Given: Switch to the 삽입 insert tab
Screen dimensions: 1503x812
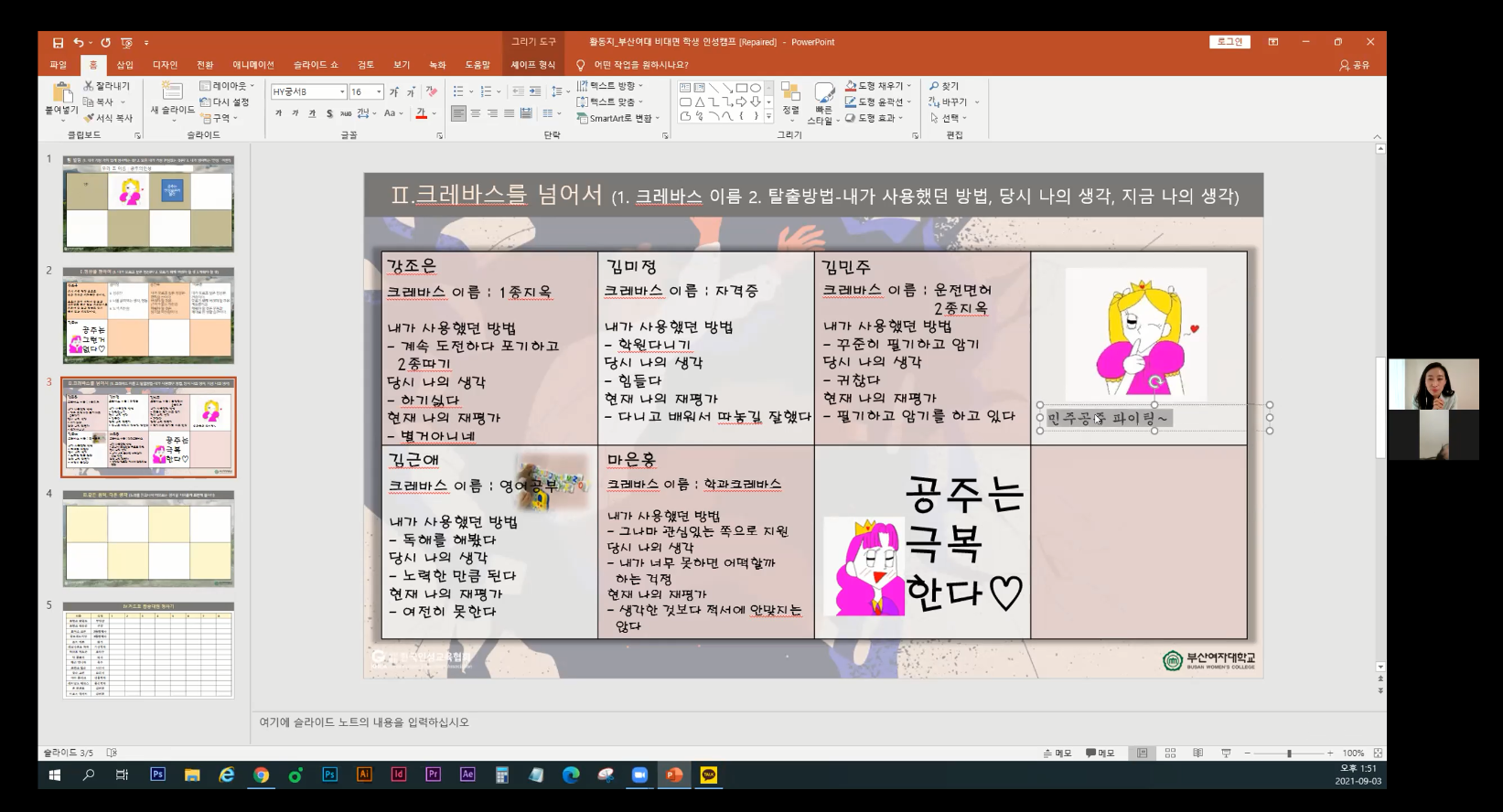Looking at the screenshot, I should pos(124,65).
